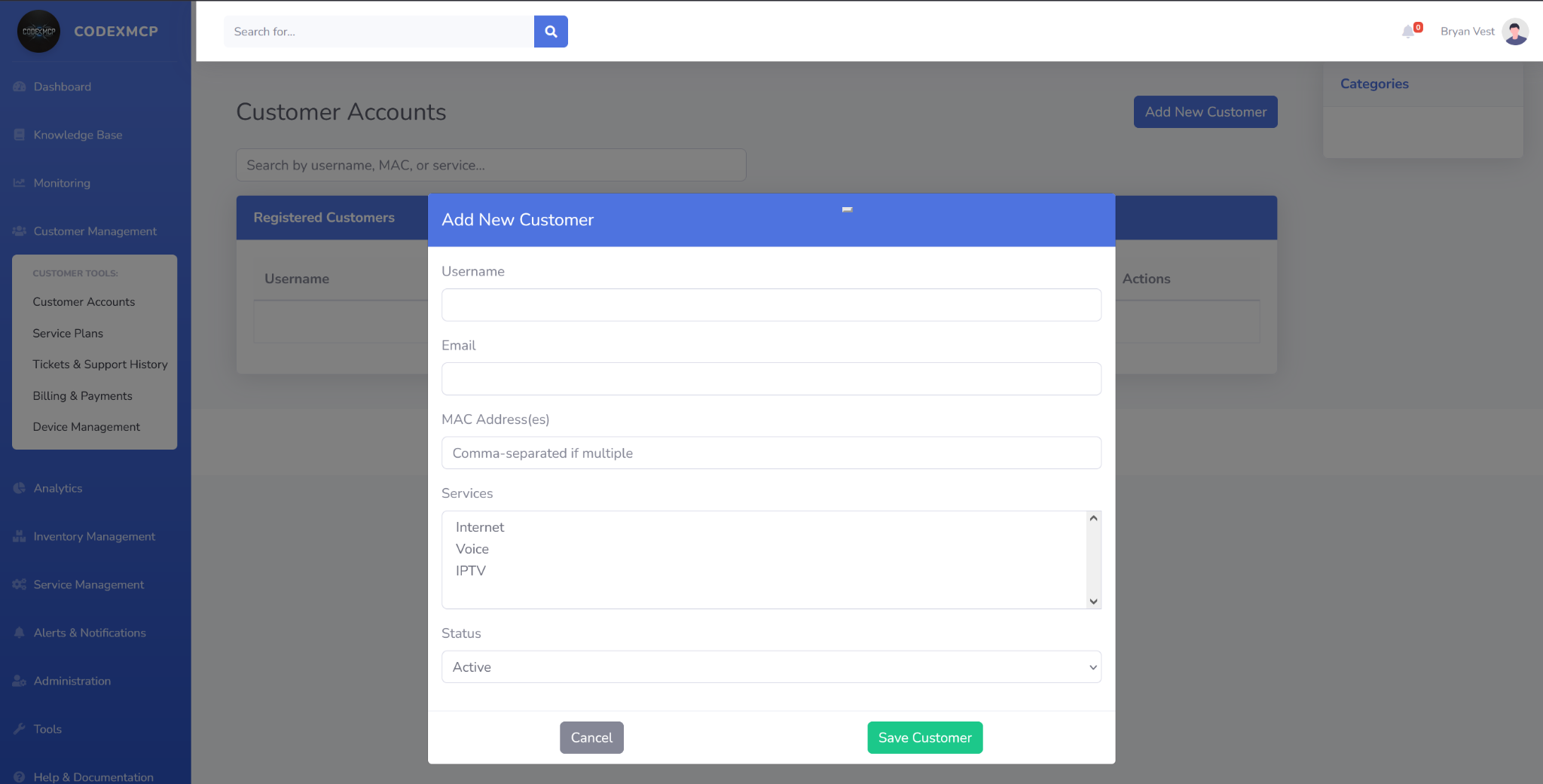Select the Service Management gear icon
Image resolution: width=1543 pixels, height=784 pixels.
click(x=19, y=584)
